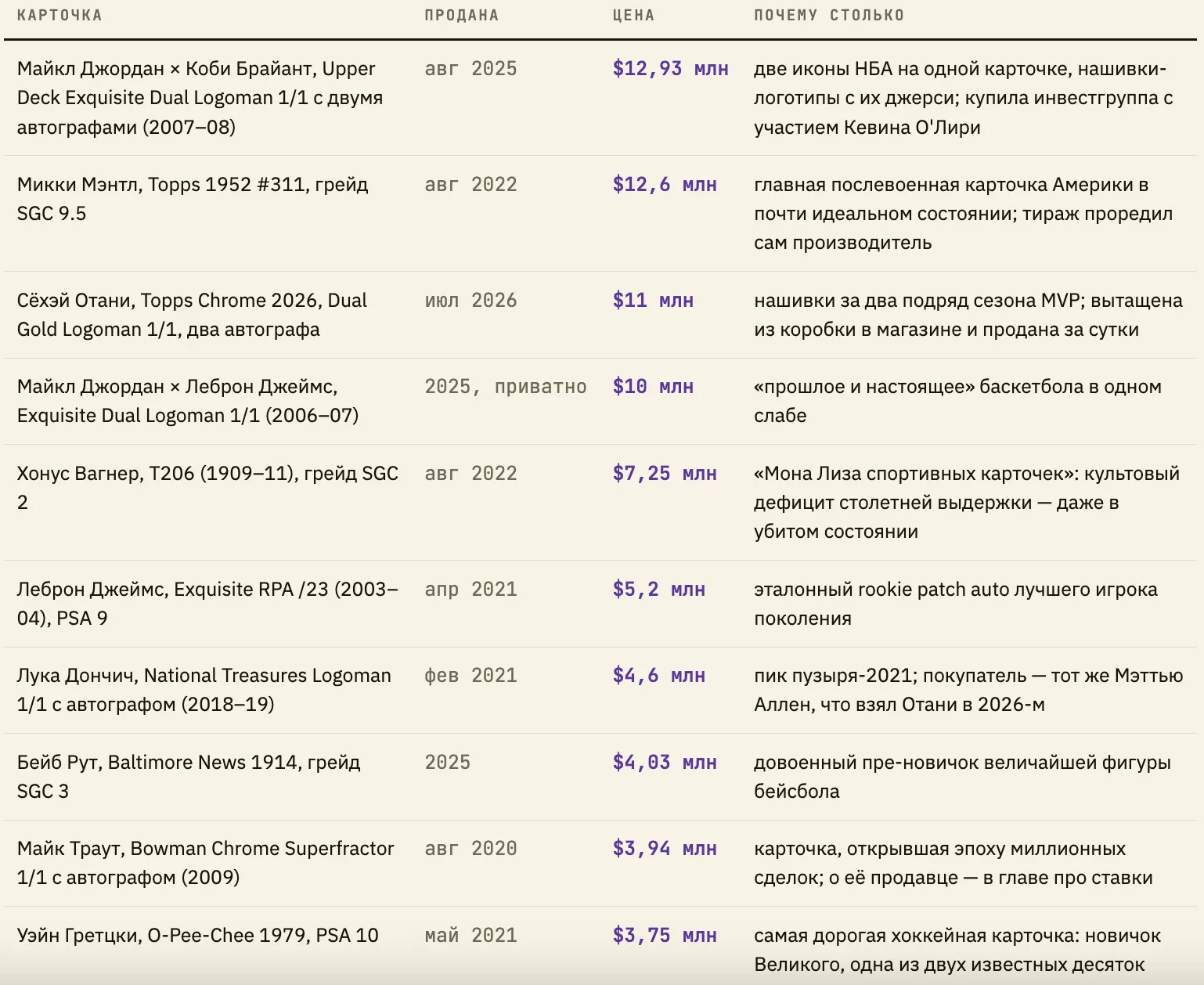The image size is (1204, 985).
Task: Click the авг 2025 sale date
Action: click(x=470, y=69)
